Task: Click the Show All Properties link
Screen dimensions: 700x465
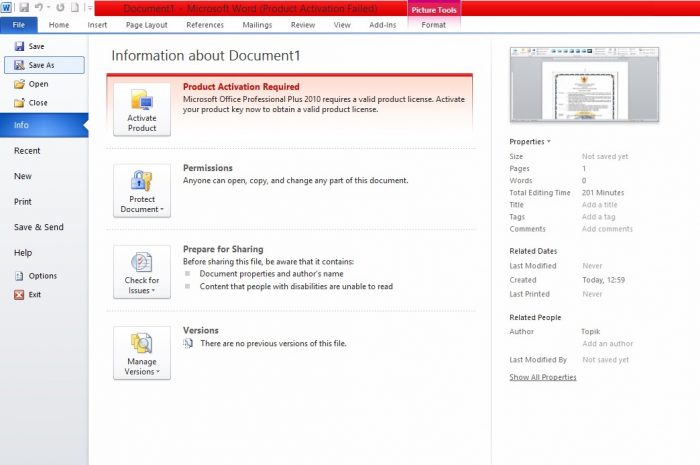Action: pyautogui.click(x=542, y=377)
